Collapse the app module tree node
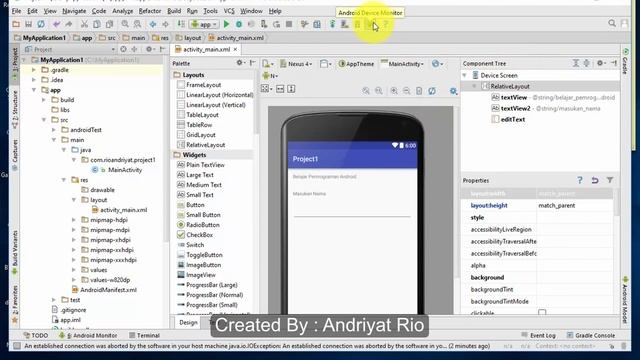This screenshot has width=640, height=360. pos(34,90)
